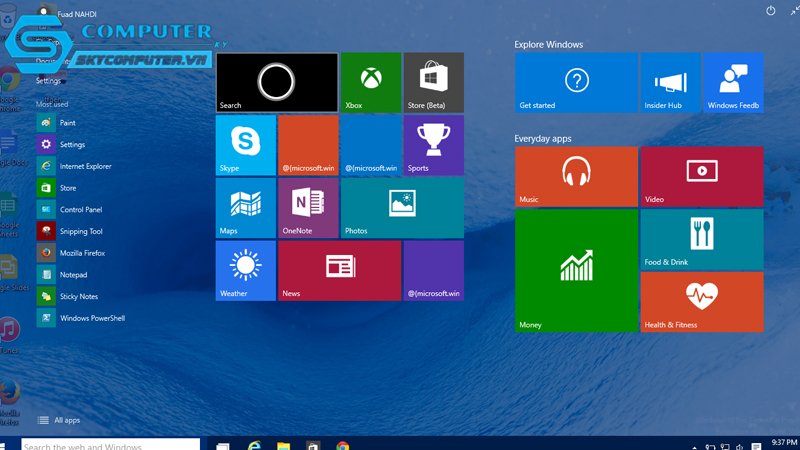Click the Explore Windows group heading
800x450 pixels.
point(548,44)
